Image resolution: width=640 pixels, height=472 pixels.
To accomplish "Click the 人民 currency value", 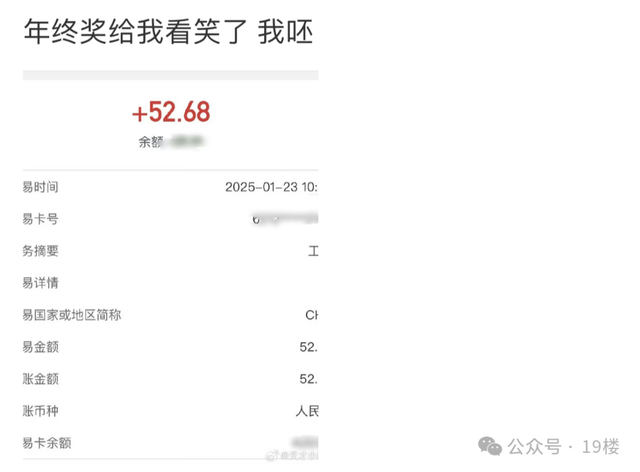I will click(307, 411).
